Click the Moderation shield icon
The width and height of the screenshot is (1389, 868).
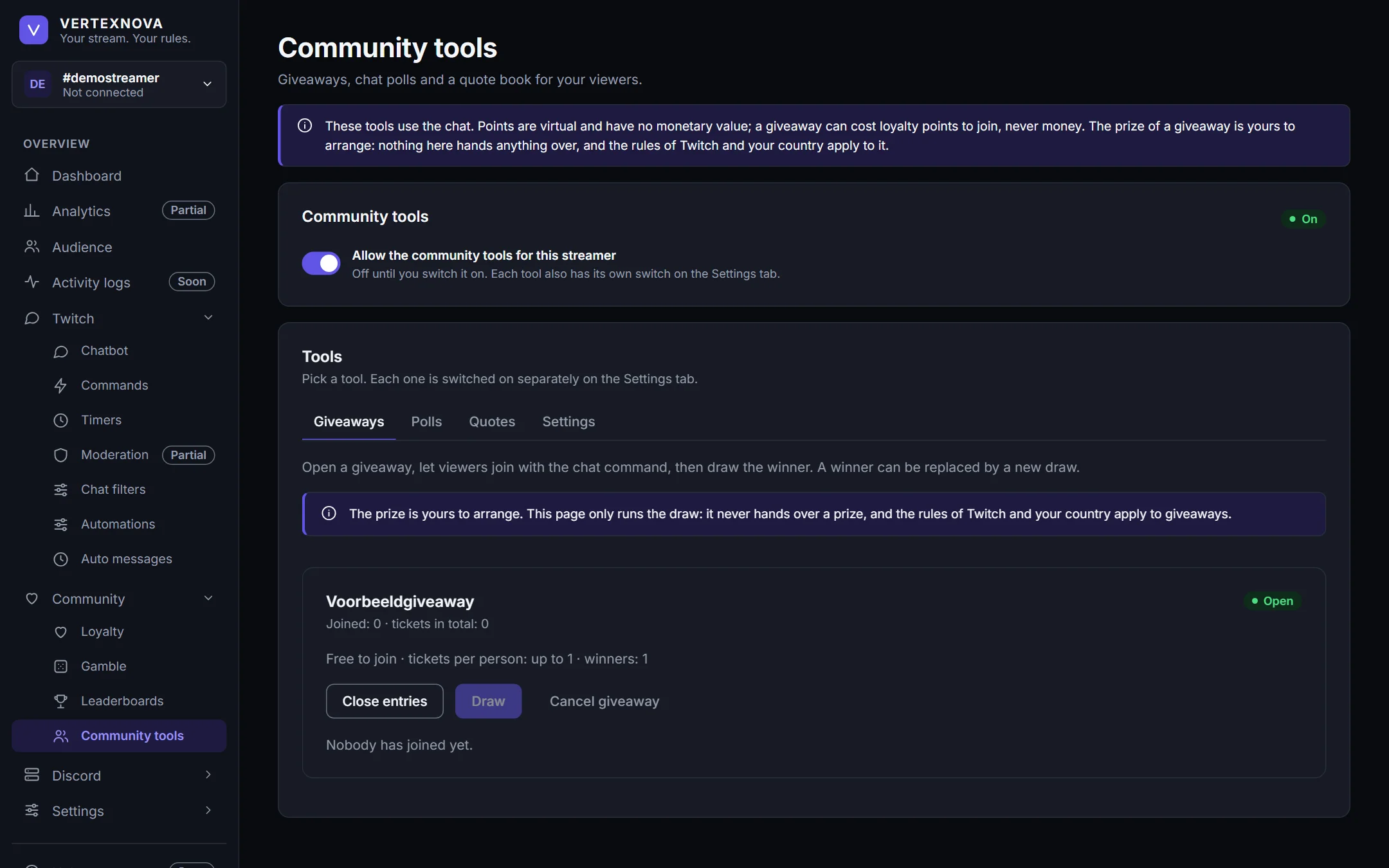pos(60,455)
